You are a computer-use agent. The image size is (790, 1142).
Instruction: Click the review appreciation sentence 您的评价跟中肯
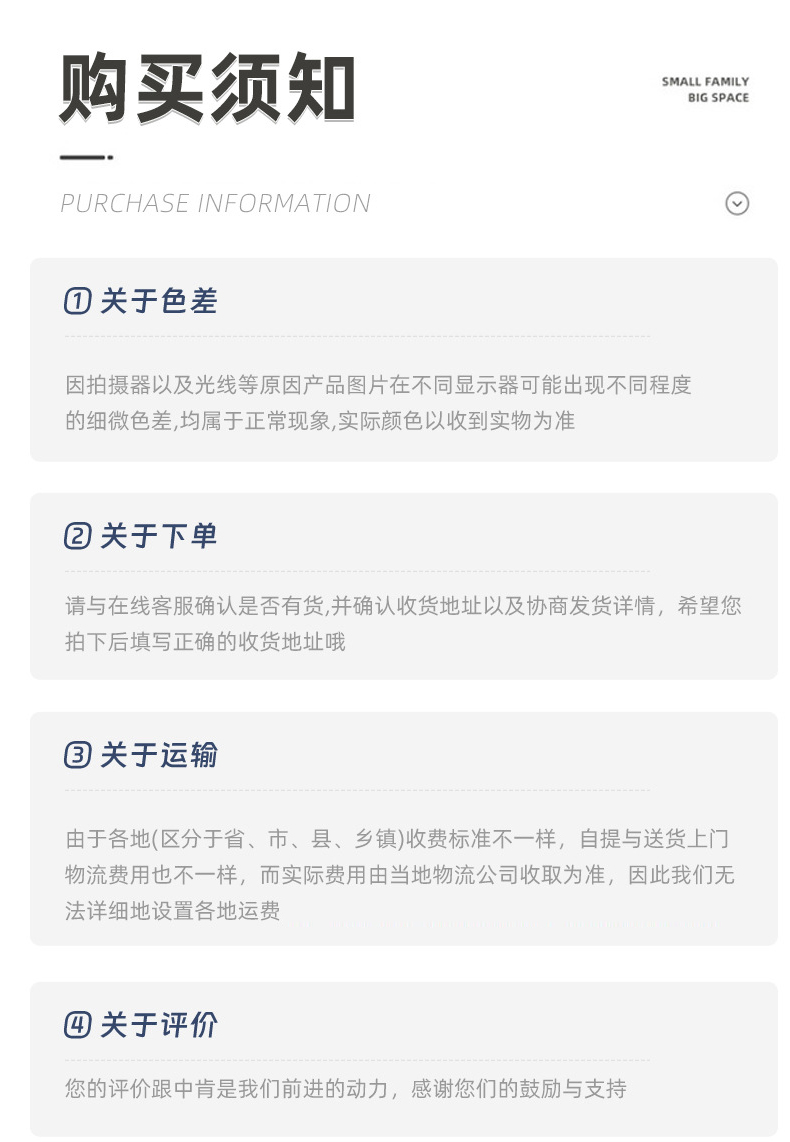[346, 1089]
